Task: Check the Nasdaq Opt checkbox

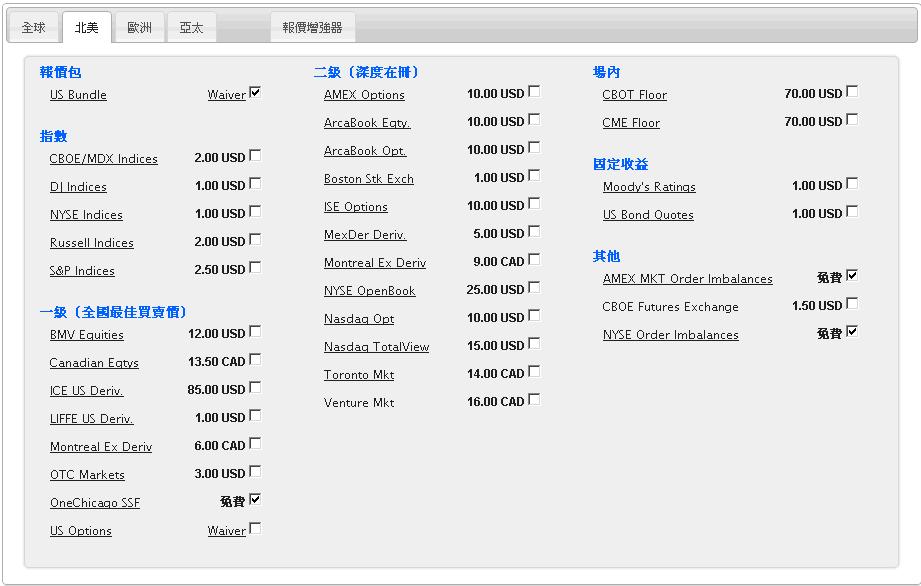Action: tap(534, 316)
